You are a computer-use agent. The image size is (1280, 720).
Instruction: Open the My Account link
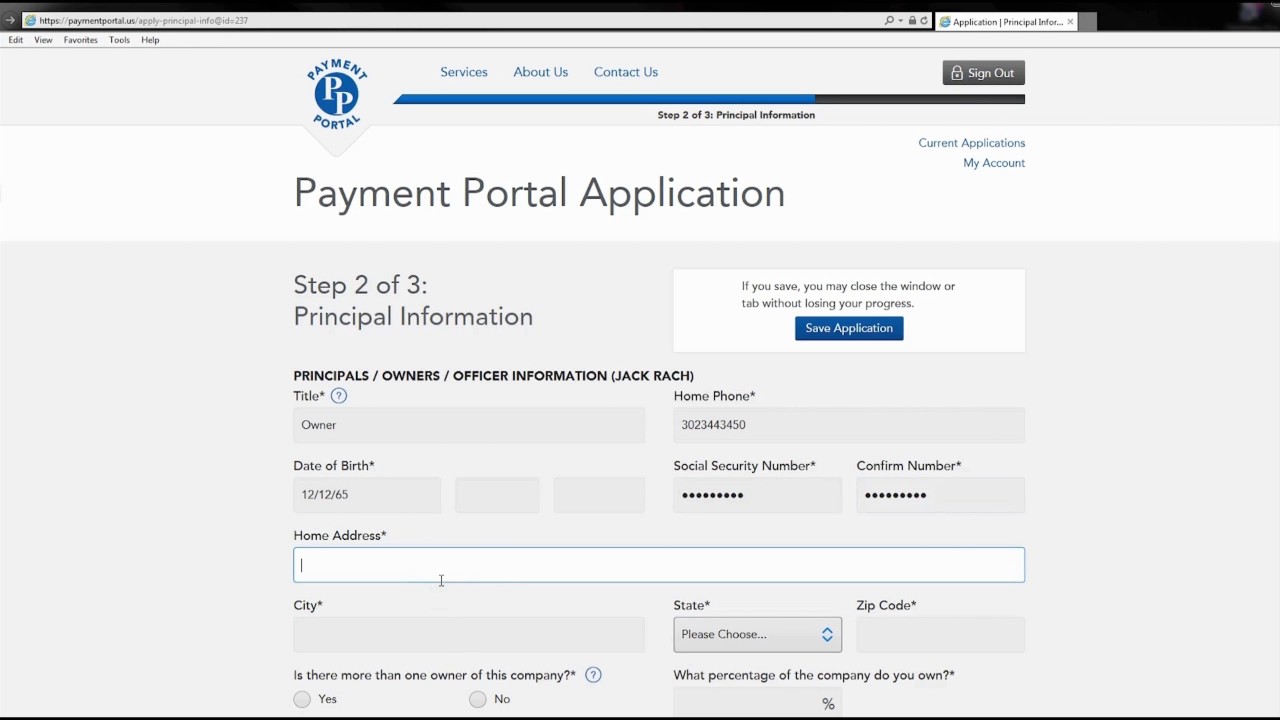(x=994, y=163)
